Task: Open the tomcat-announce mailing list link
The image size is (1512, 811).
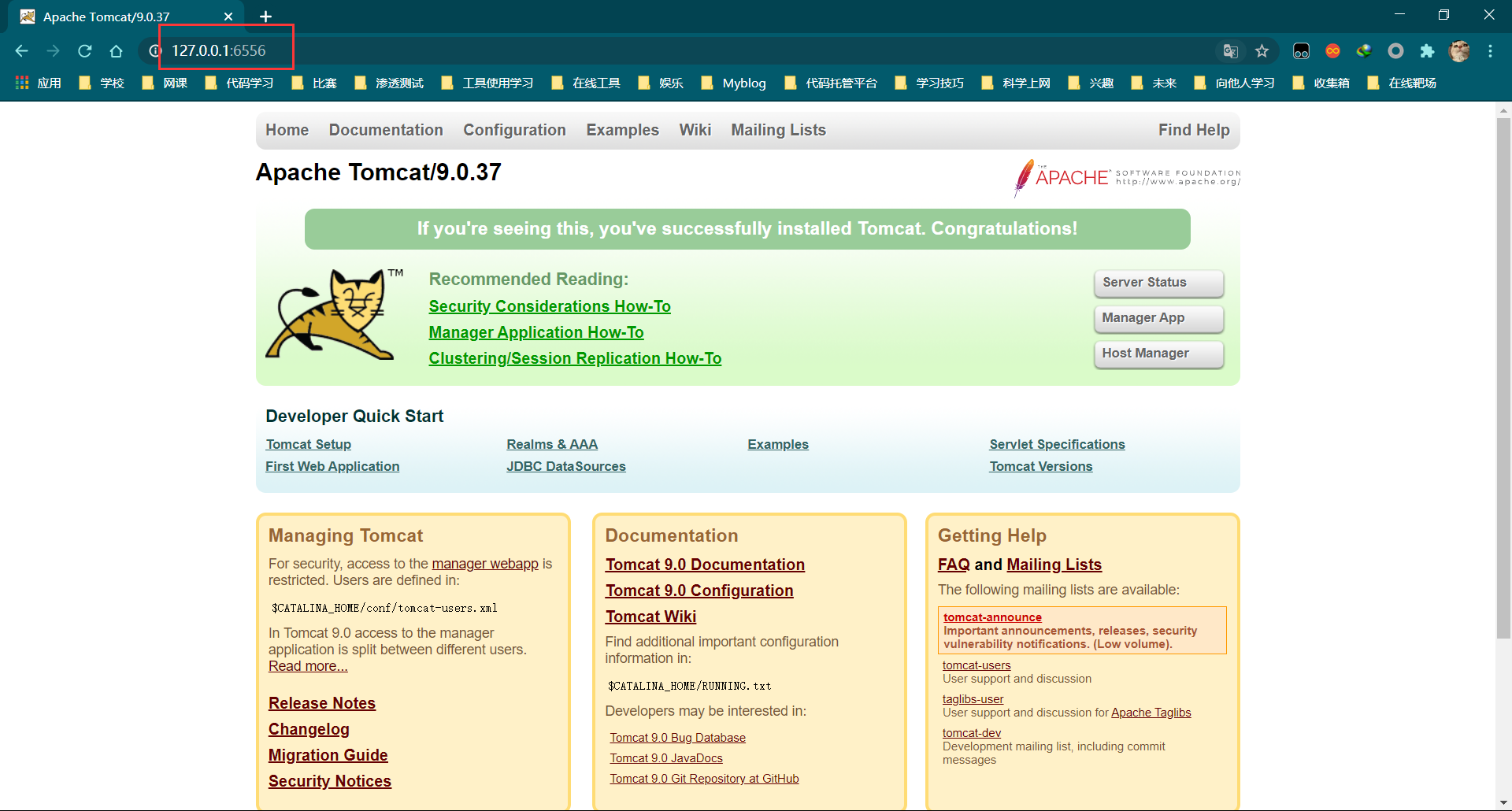Action: [992, 617]
